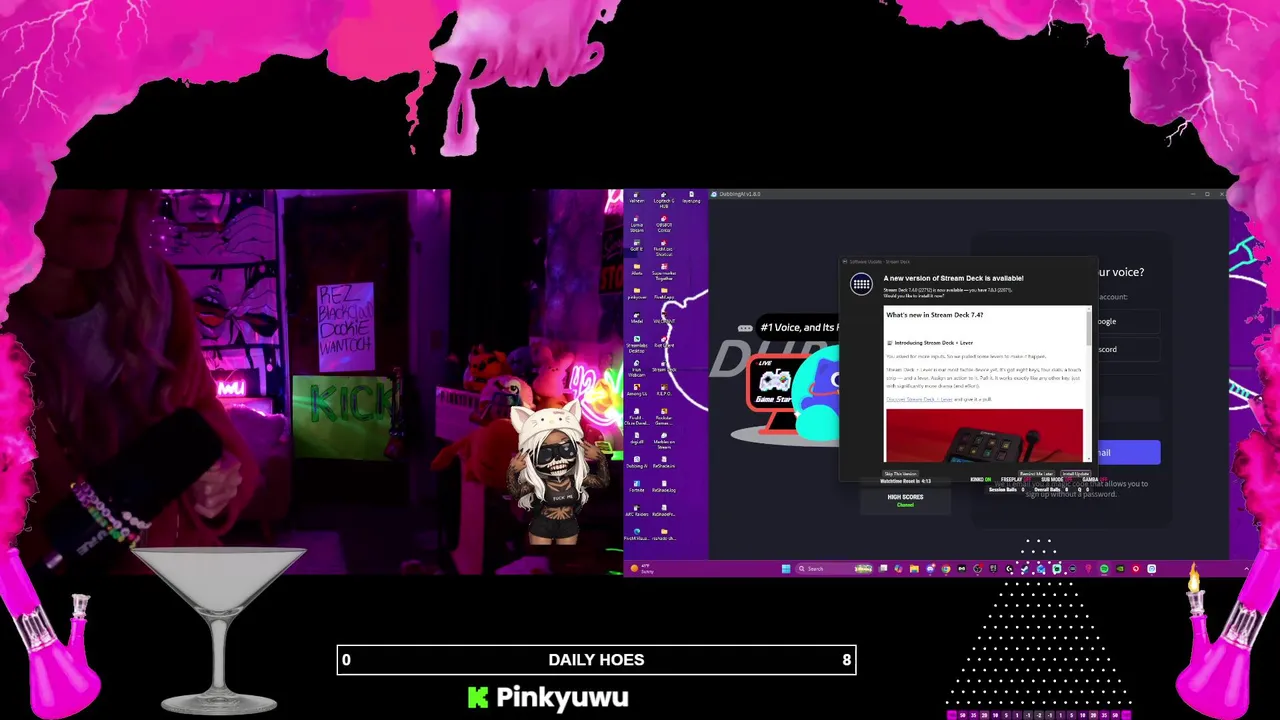Click the Remind Me Later button
The width and height of the screenshot is (1280, 720).
pyautogui.click(x=1037, y=474)
